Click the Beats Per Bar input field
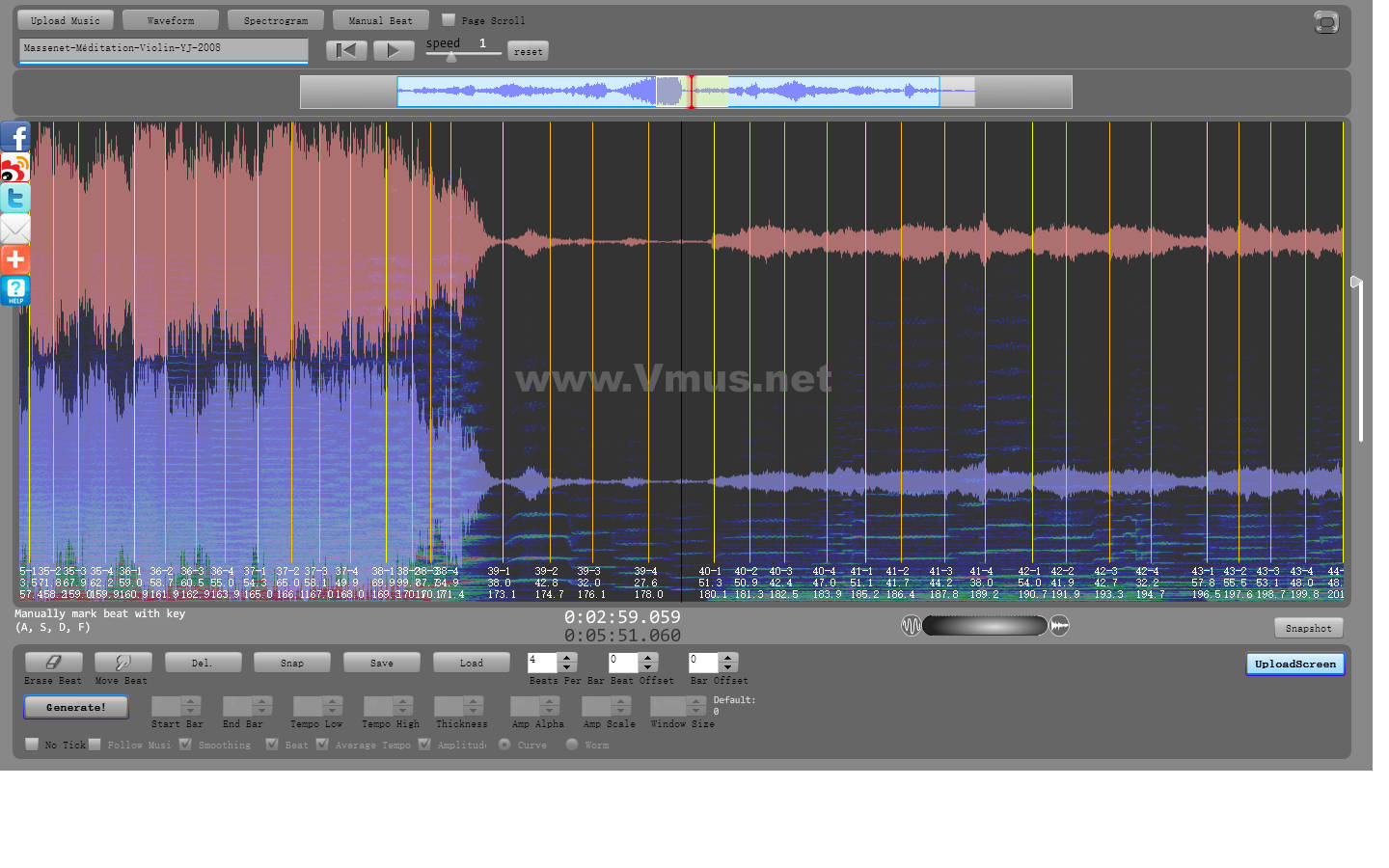The image size is (1389, 868). click(x=542, y=663)
